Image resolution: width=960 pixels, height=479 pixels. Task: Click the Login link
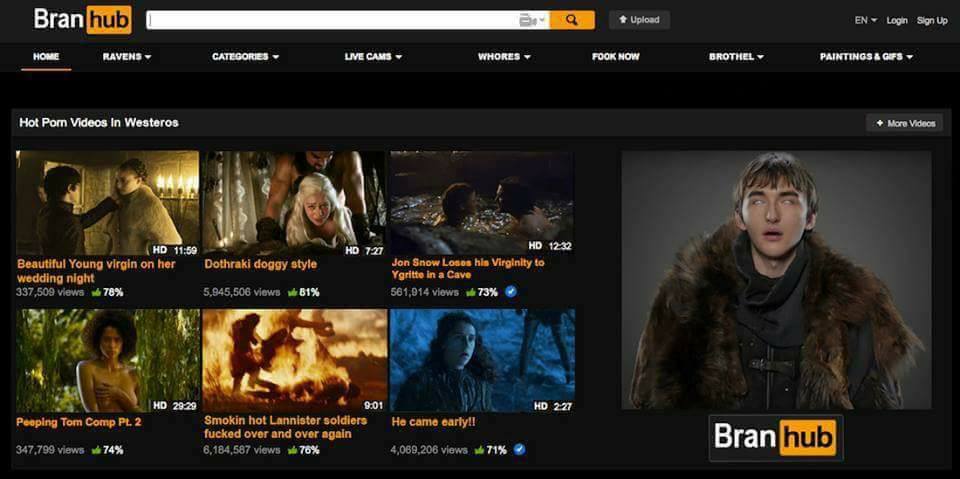(x=897, y=20)
